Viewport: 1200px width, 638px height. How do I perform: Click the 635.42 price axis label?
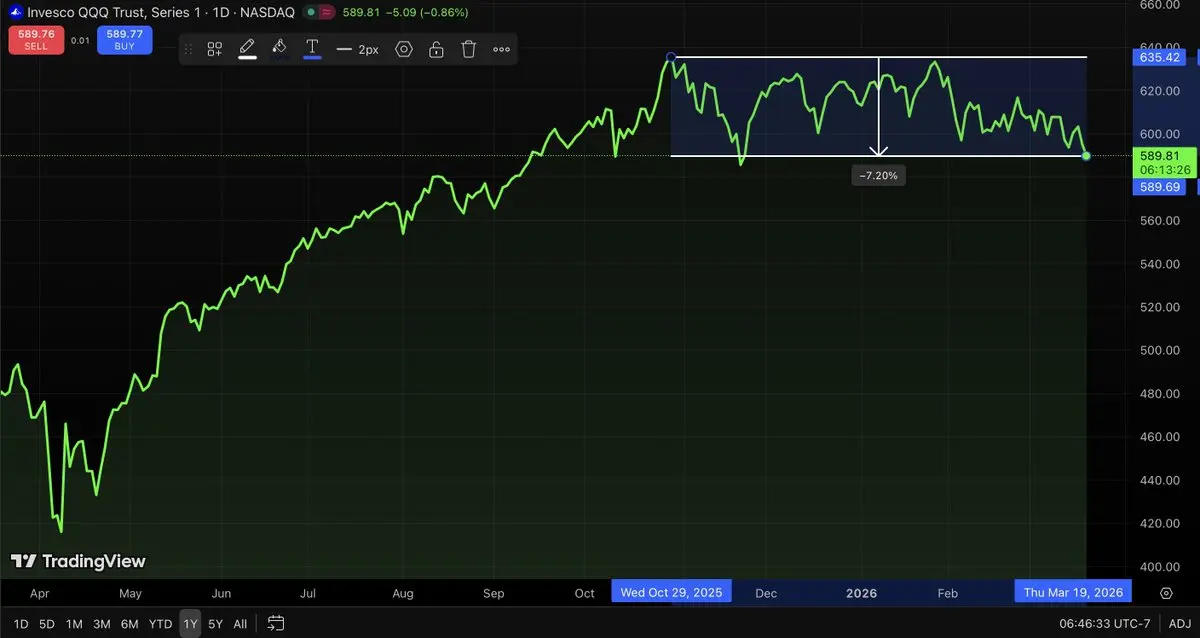[1161, 58]
